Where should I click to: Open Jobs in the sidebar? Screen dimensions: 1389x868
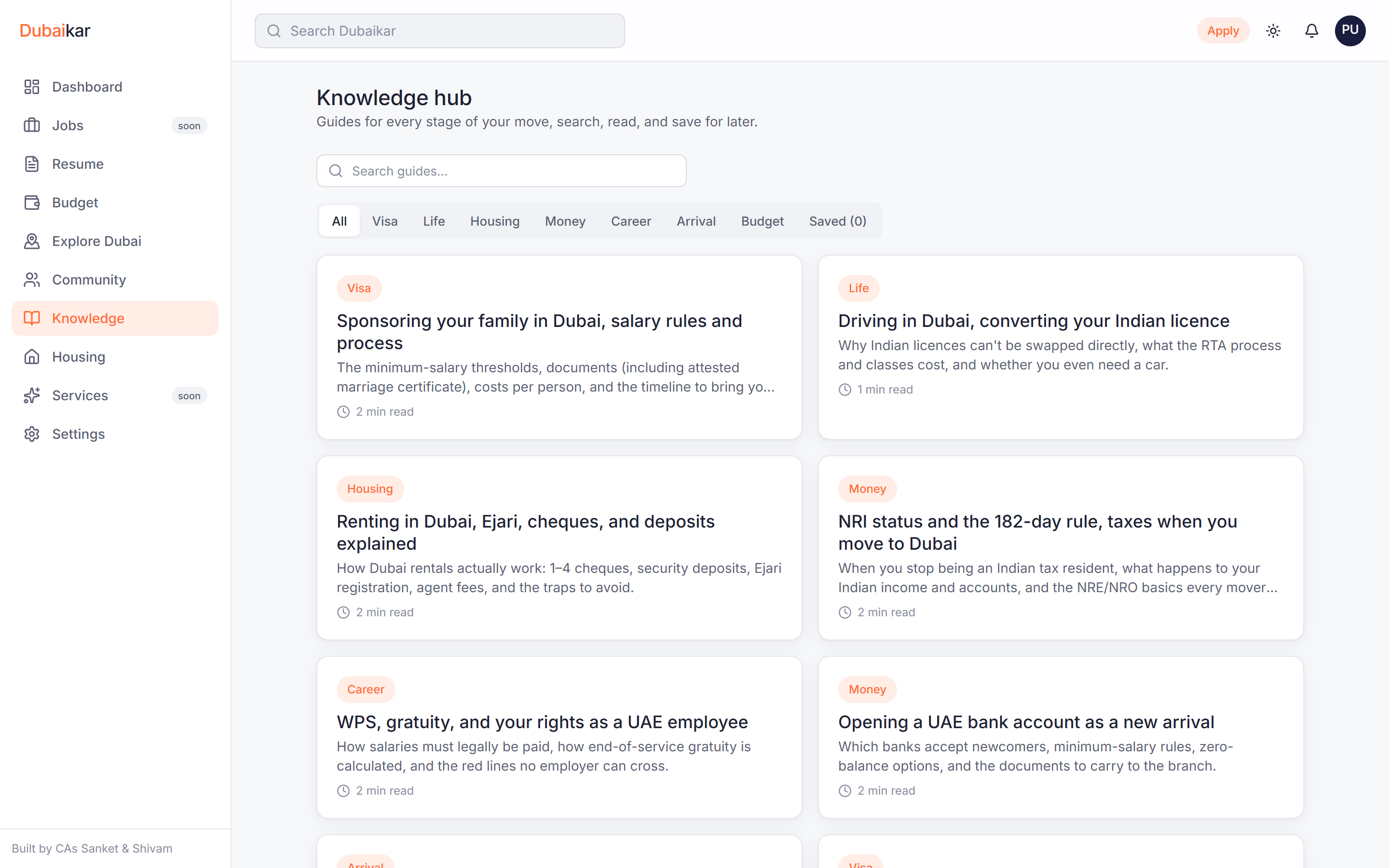point(115,125)
